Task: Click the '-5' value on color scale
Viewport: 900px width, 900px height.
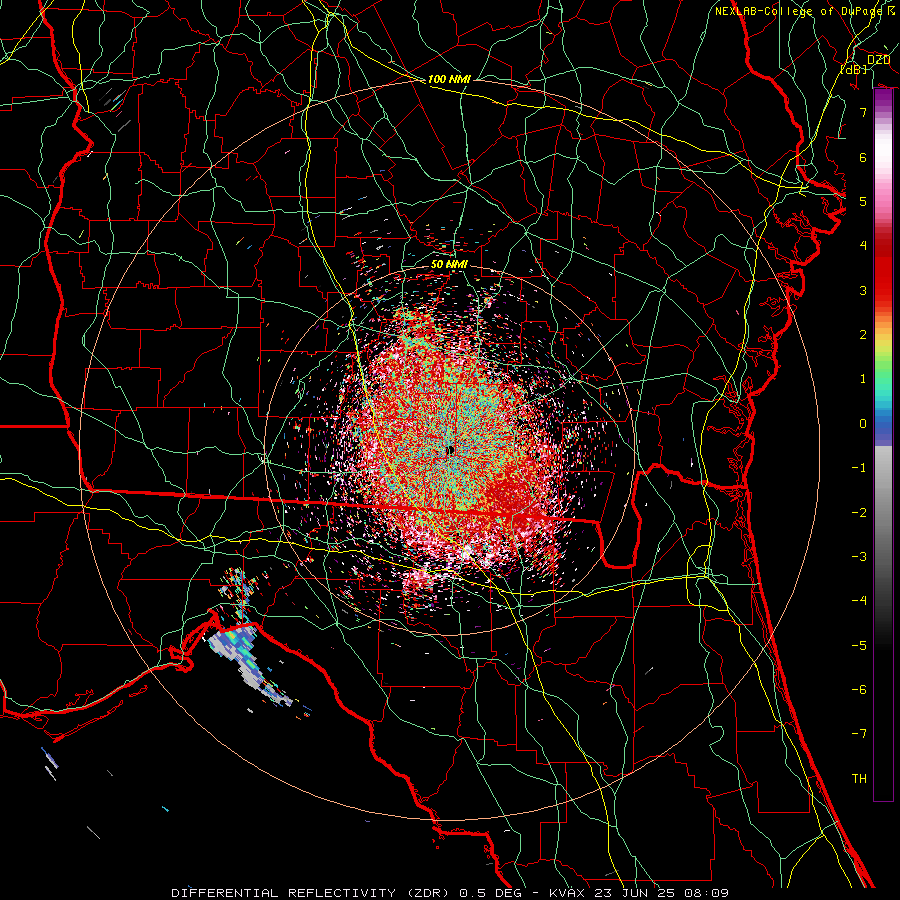Action: coord(859,646)
